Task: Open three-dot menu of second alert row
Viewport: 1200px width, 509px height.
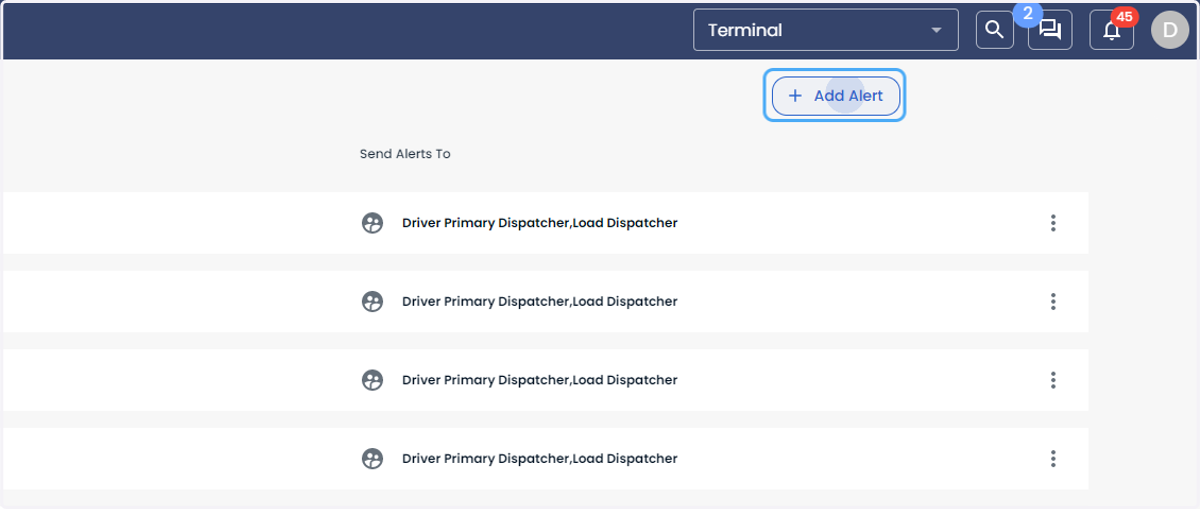Action: pos(1053,301)
